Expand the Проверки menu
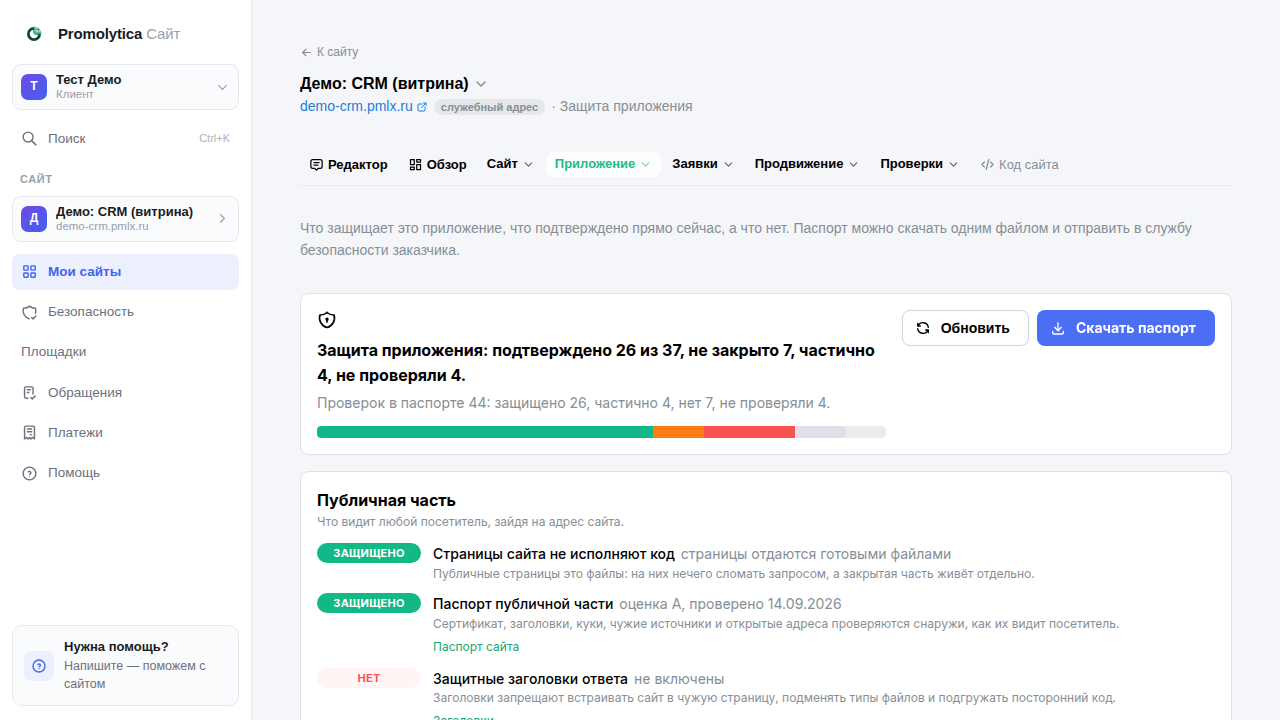 coord(919,164)
